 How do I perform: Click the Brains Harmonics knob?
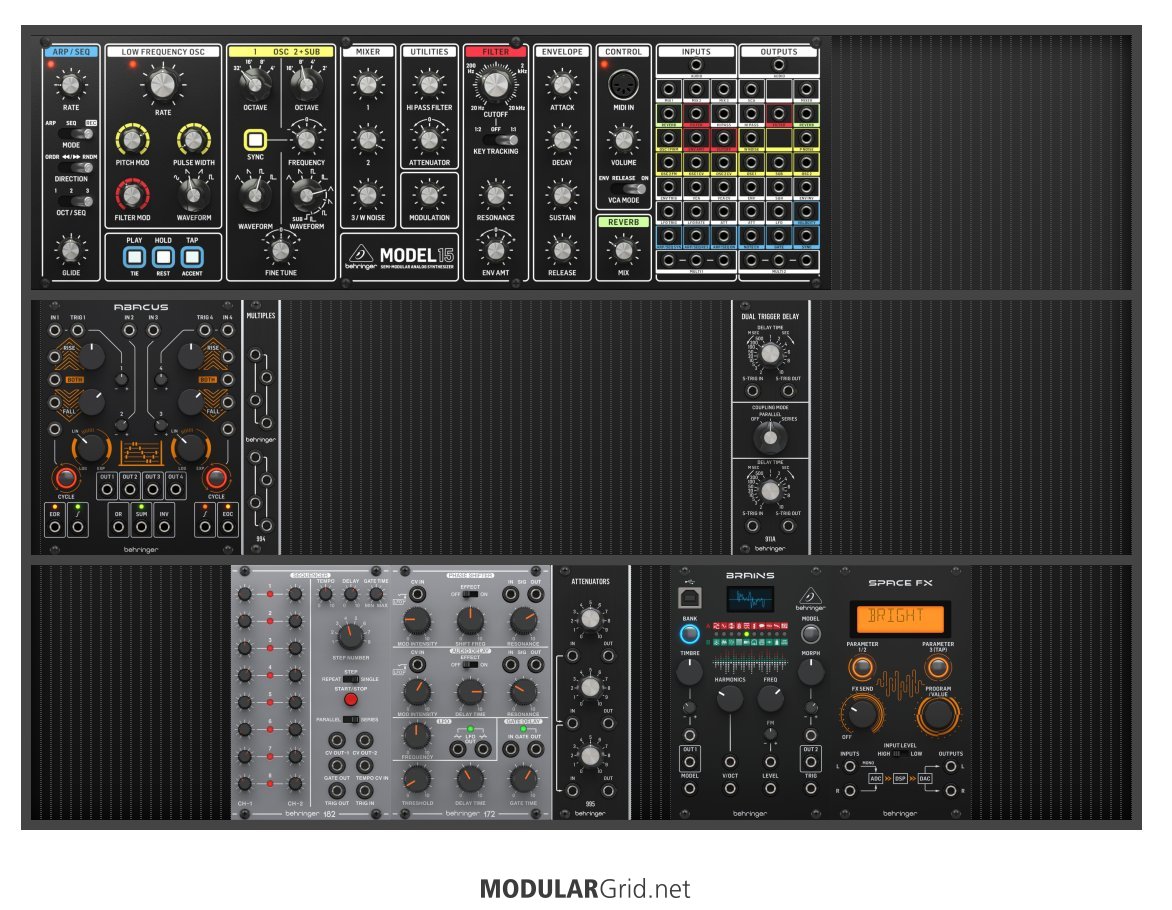pyautogui.click(x=730, y=698)
